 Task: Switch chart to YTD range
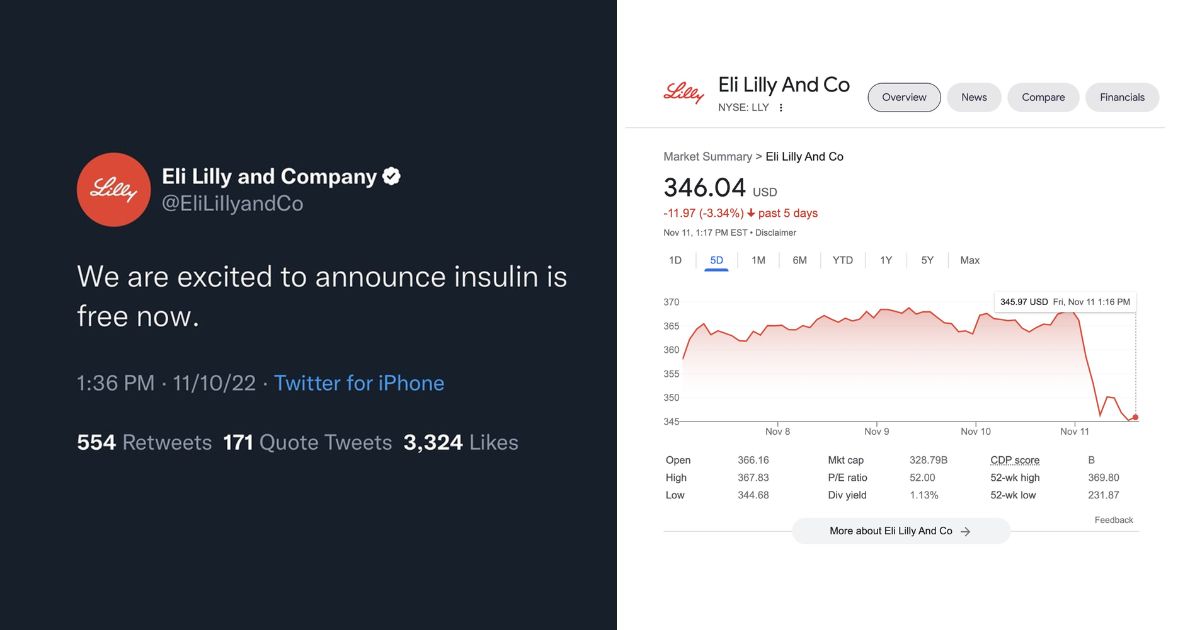coord(843,260)
